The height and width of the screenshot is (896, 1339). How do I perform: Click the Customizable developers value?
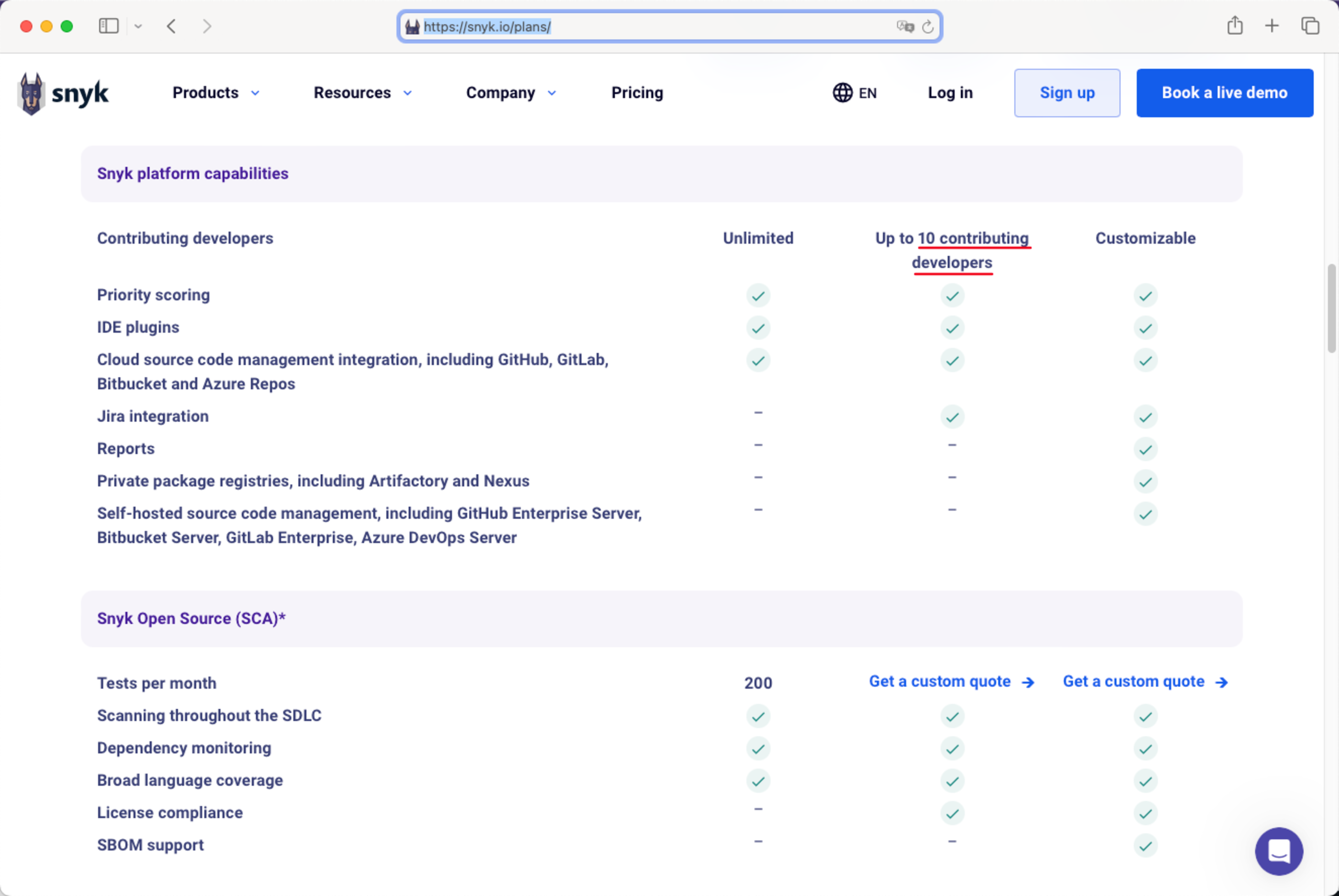[x=1145, y=238]
